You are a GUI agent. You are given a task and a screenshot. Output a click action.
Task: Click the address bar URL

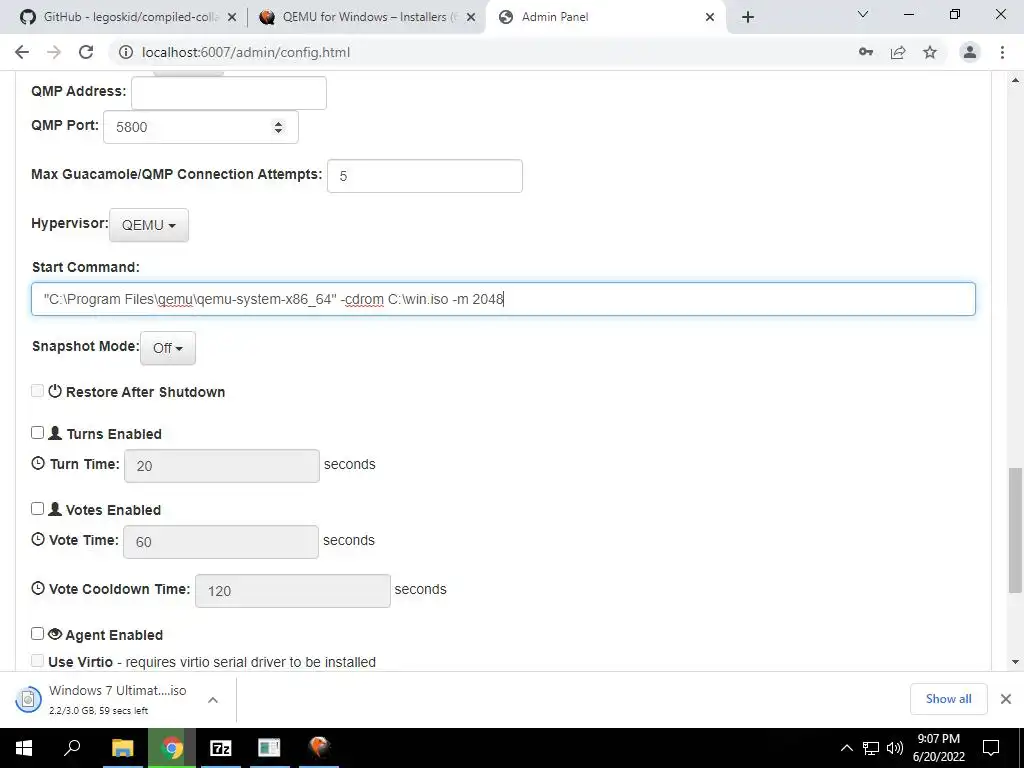(246, 52)
